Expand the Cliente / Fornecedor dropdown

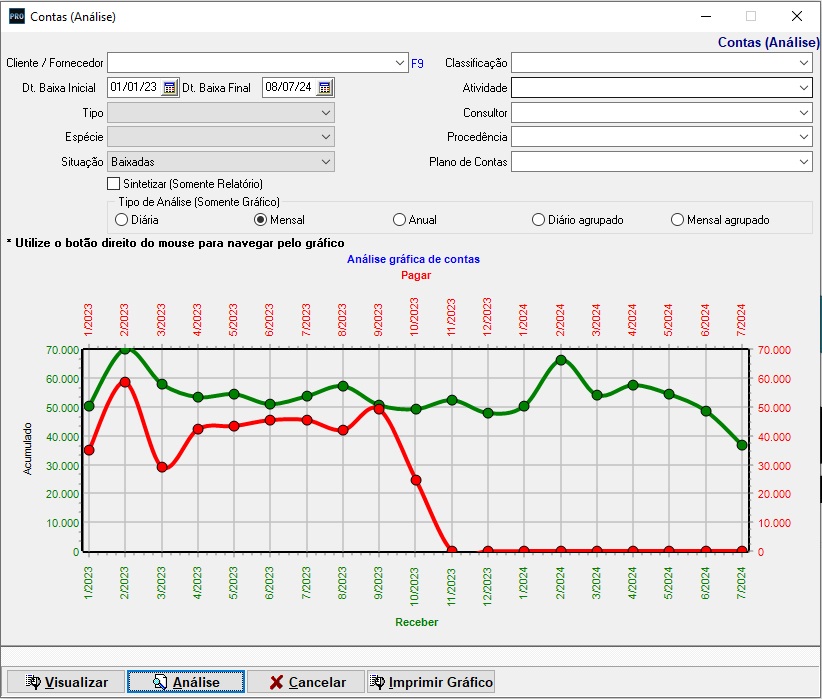(399, 63)
